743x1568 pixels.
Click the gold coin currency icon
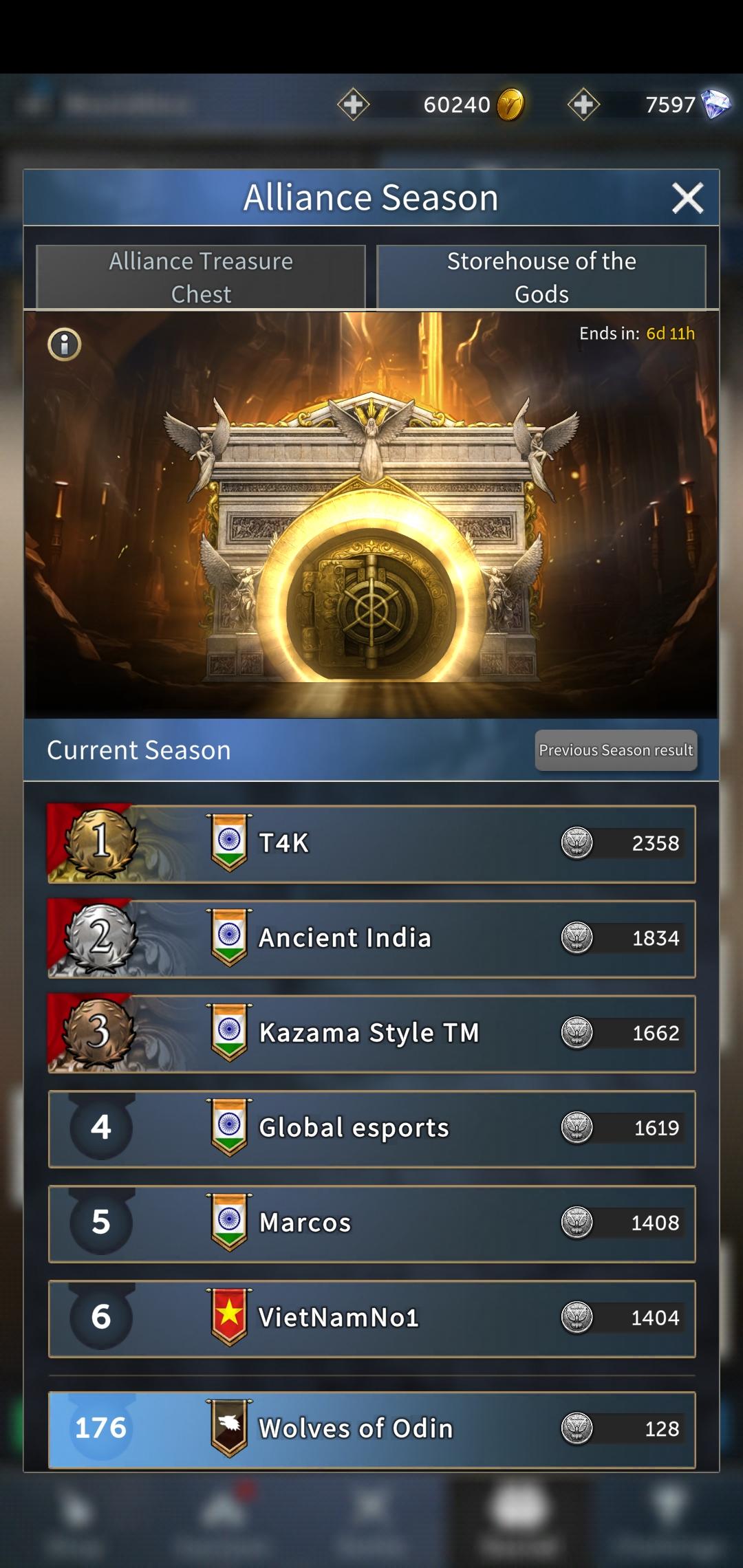point(510,105)
